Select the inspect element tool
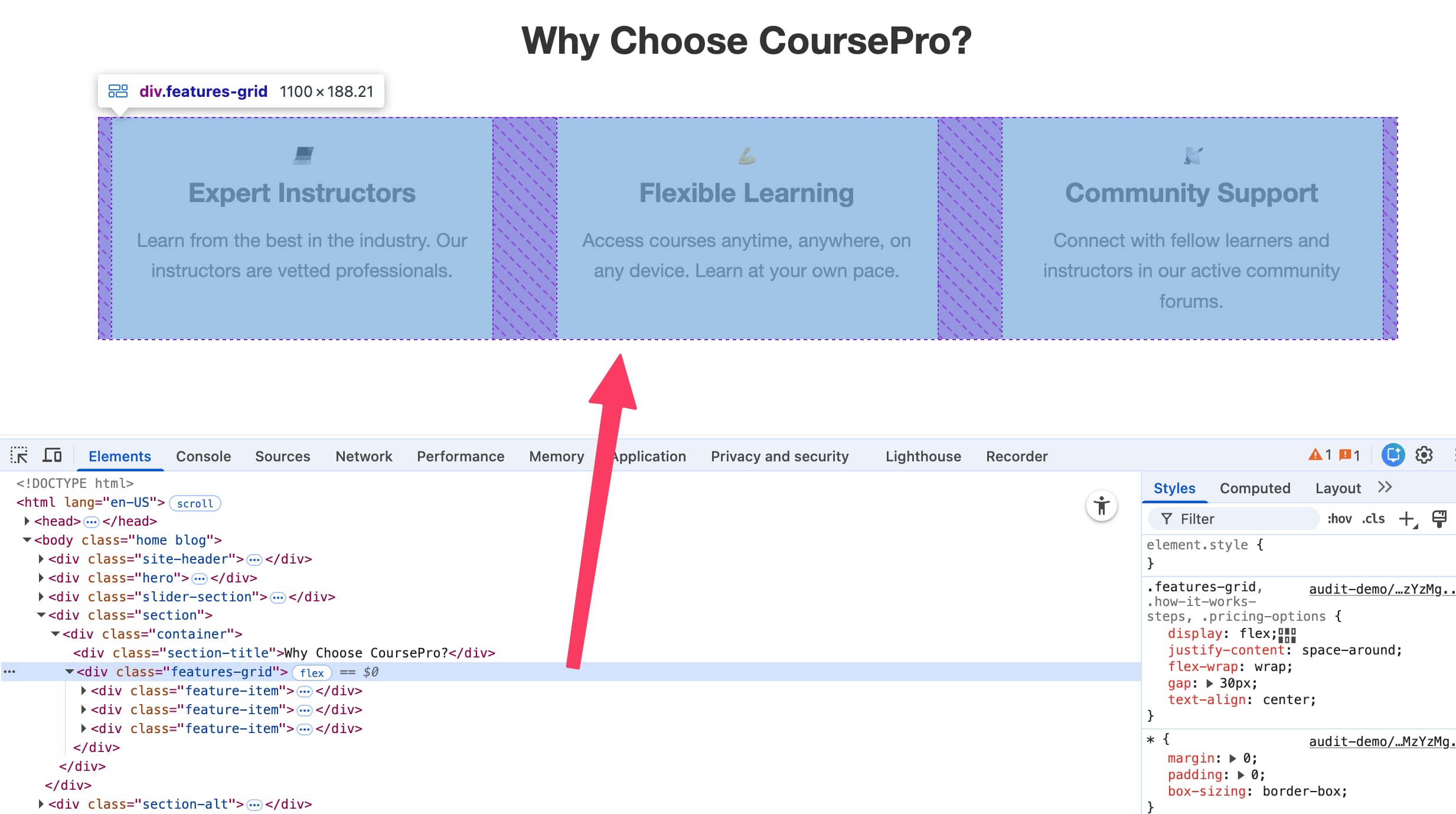 point(18,455)
